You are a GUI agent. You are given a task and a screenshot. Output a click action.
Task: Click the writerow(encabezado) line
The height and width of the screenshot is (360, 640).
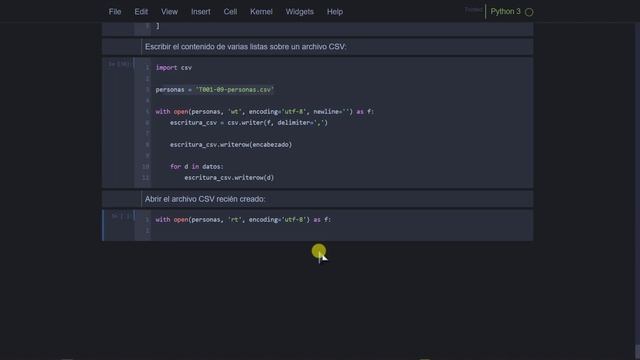click(231, 144)
